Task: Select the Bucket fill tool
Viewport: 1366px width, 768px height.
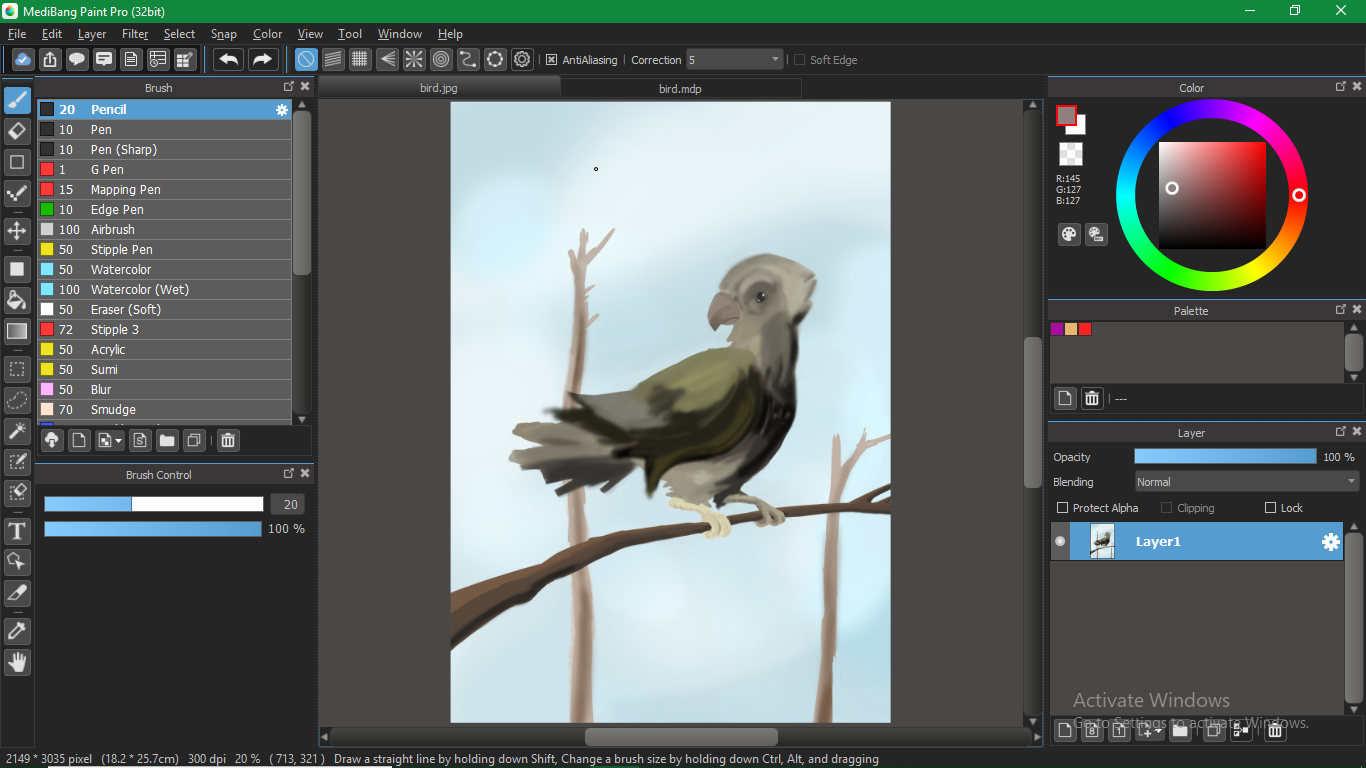Action: click(17, 300)
